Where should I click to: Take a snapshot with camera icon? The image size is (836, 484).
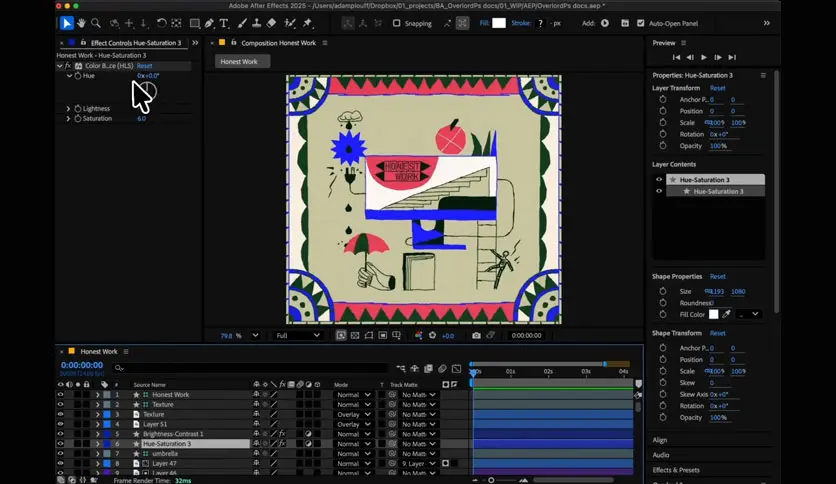coord(476,335)
